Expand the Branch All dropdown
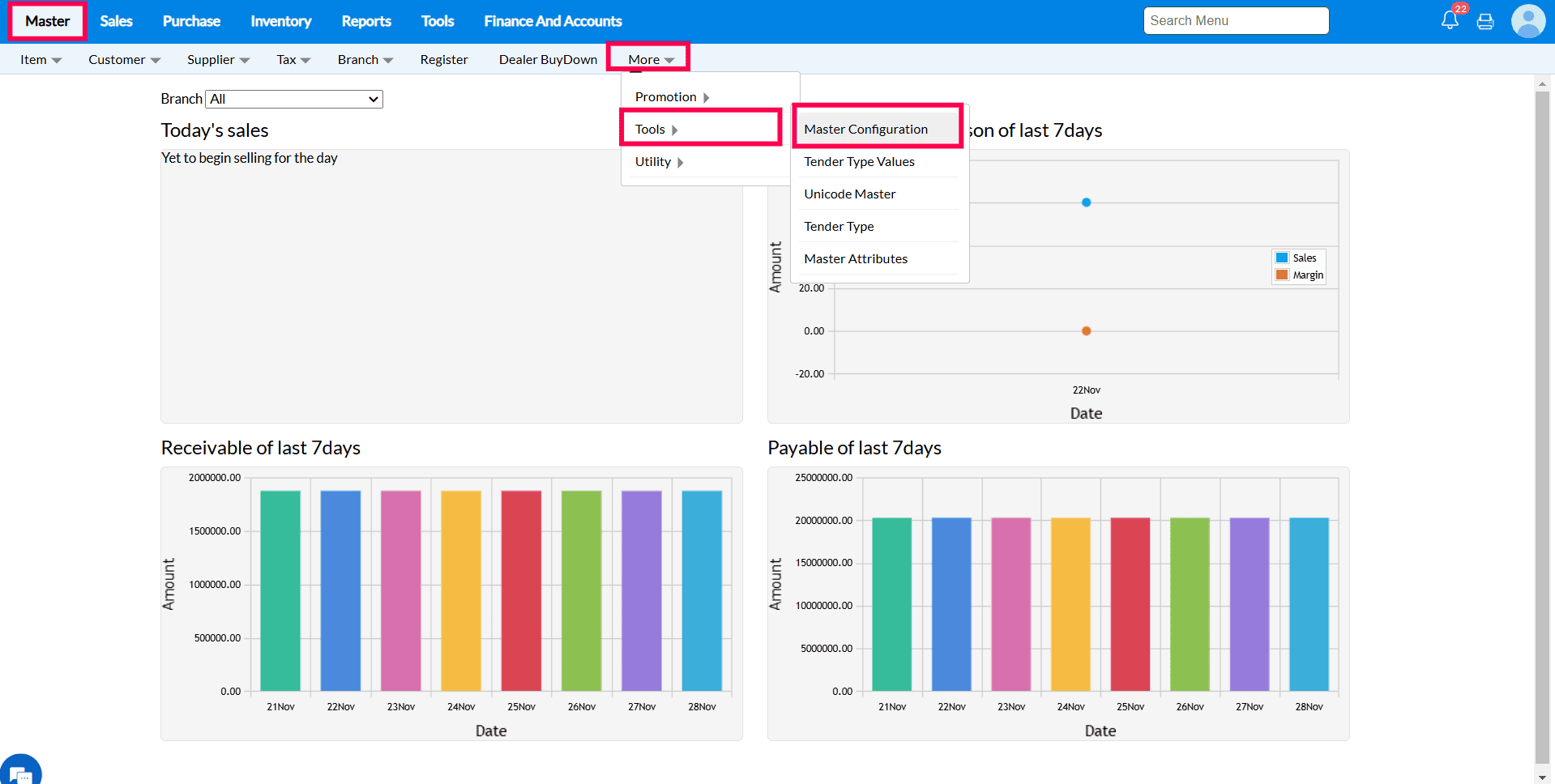The width and height of the screenshot is (1555, 784). [x=294, y=99]
